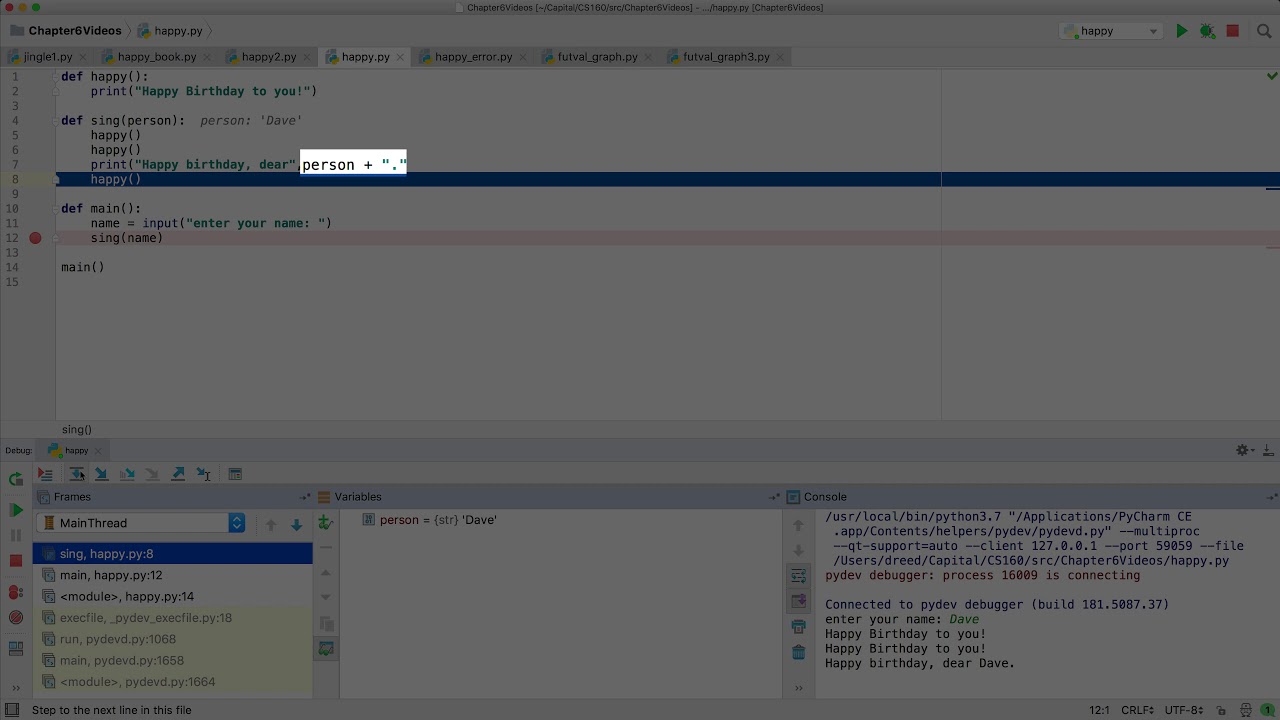Image resolution: width=1280 pixels, height=720 pixels.
Task: Remove breakpoint on line 12
Action: pyautogui.click(x=35, y=238)
